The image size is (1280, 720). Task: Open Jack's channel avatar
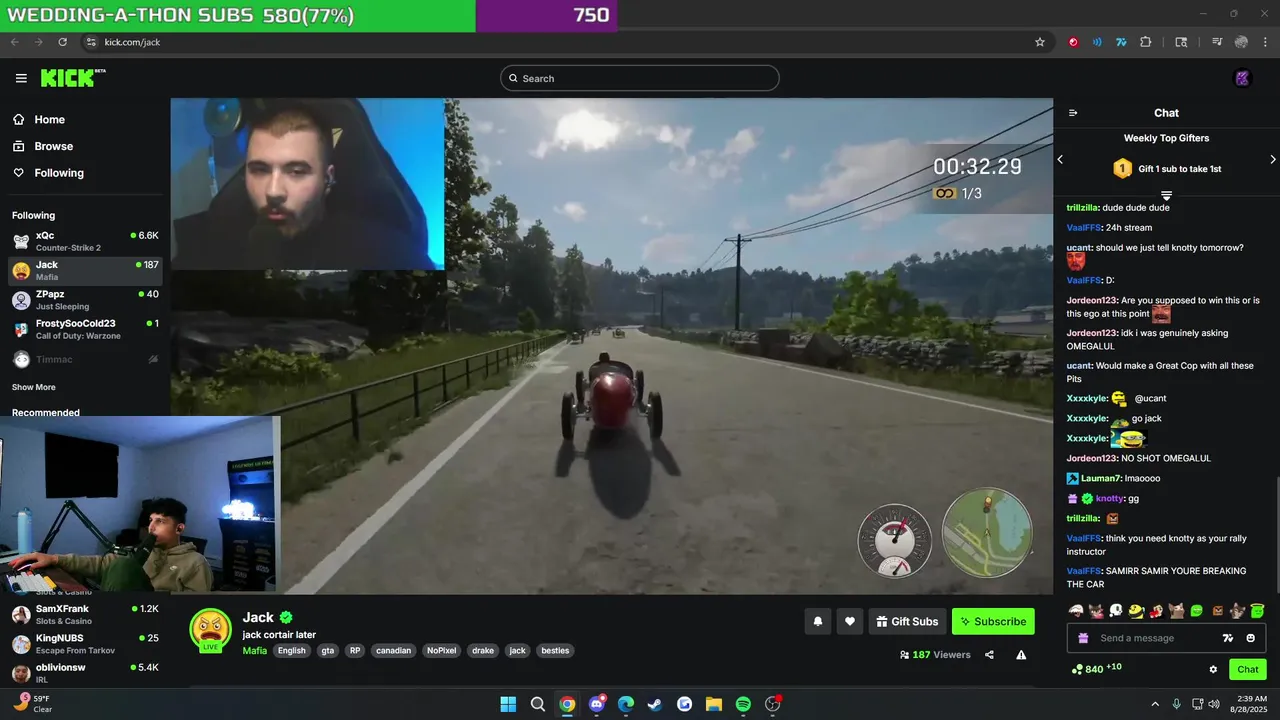(x=211, y=630)
